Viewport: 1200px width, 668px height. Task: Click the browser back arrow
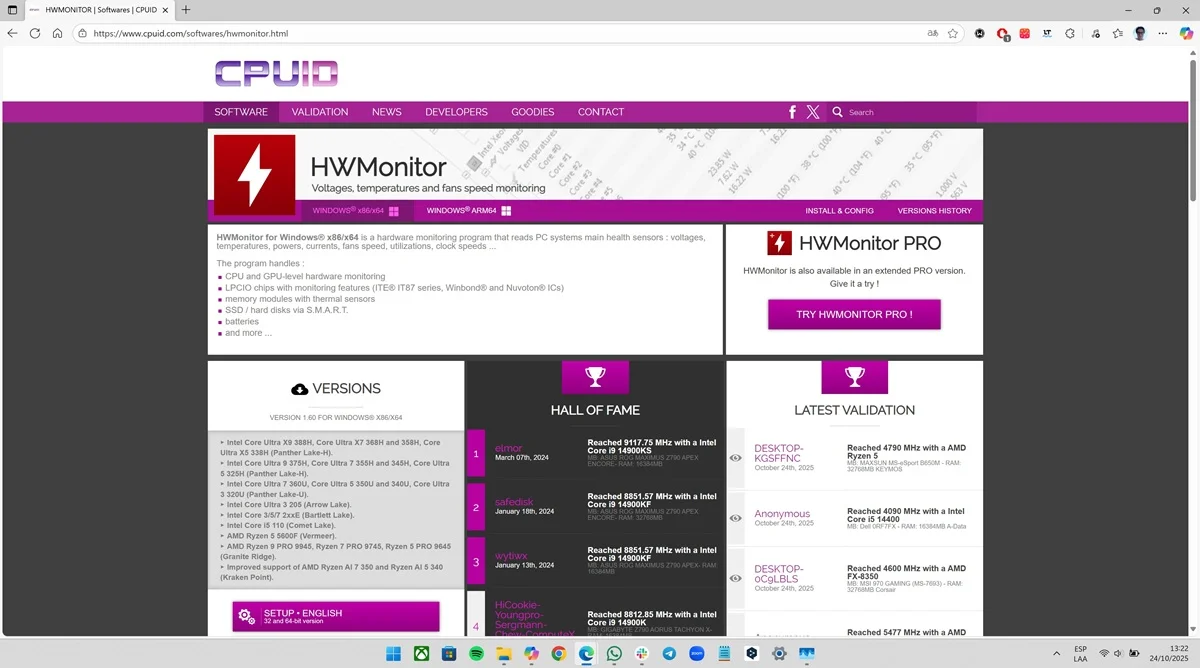(x=12, y=33)
